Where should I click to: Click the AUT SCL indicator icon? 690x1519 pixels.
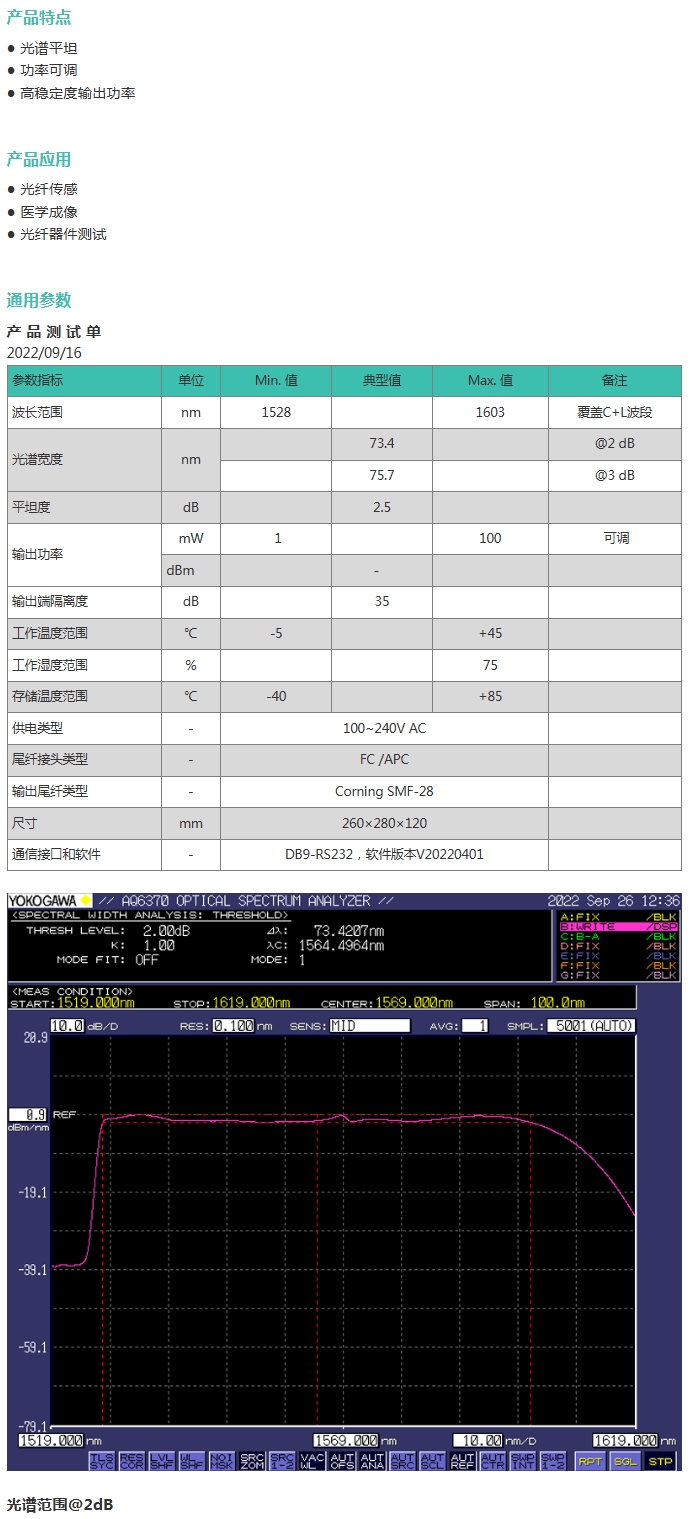click(432, 1460)
